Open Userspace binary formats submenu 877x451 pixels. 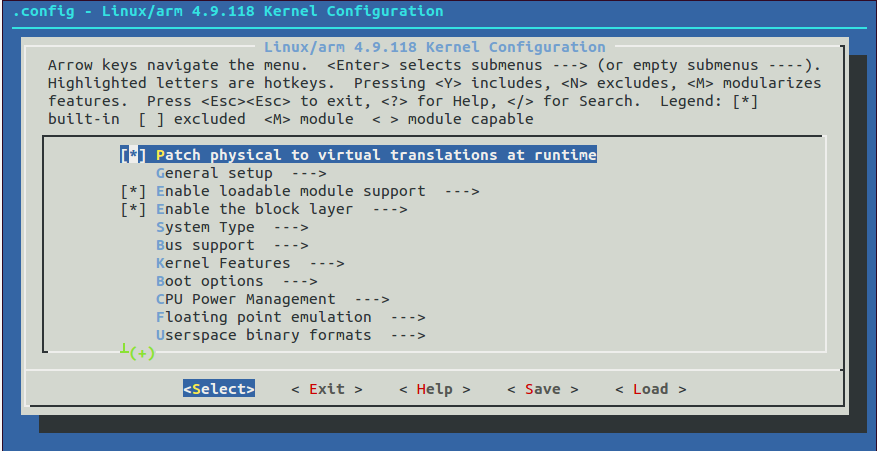coord(291,335)
